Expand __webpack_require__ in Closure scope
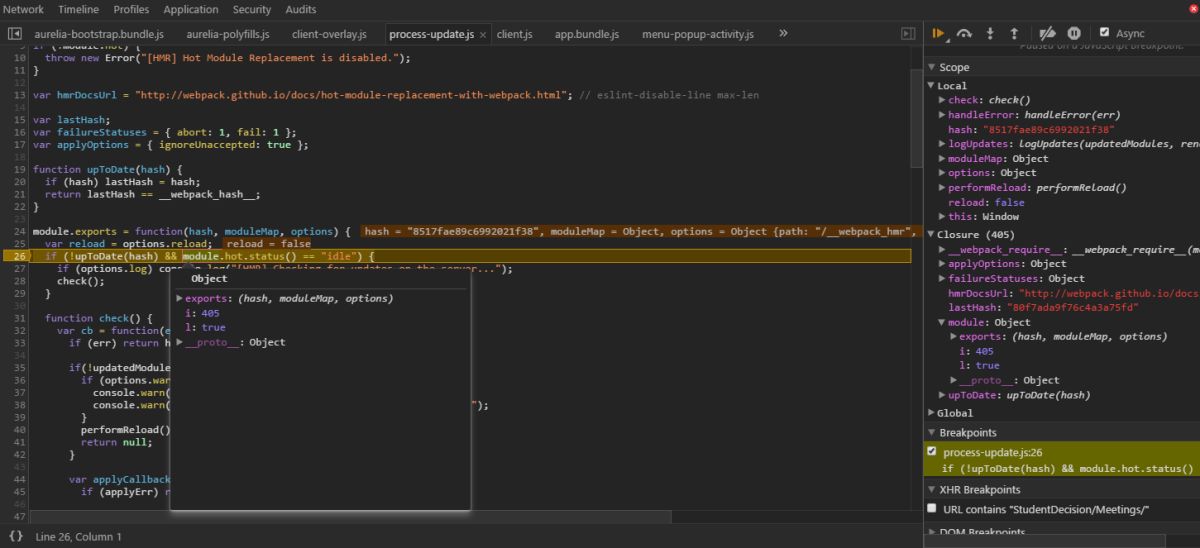Image resolution: width=1200 pixels, height=548 pixels. pyautogui.click(x=942, y=250)
